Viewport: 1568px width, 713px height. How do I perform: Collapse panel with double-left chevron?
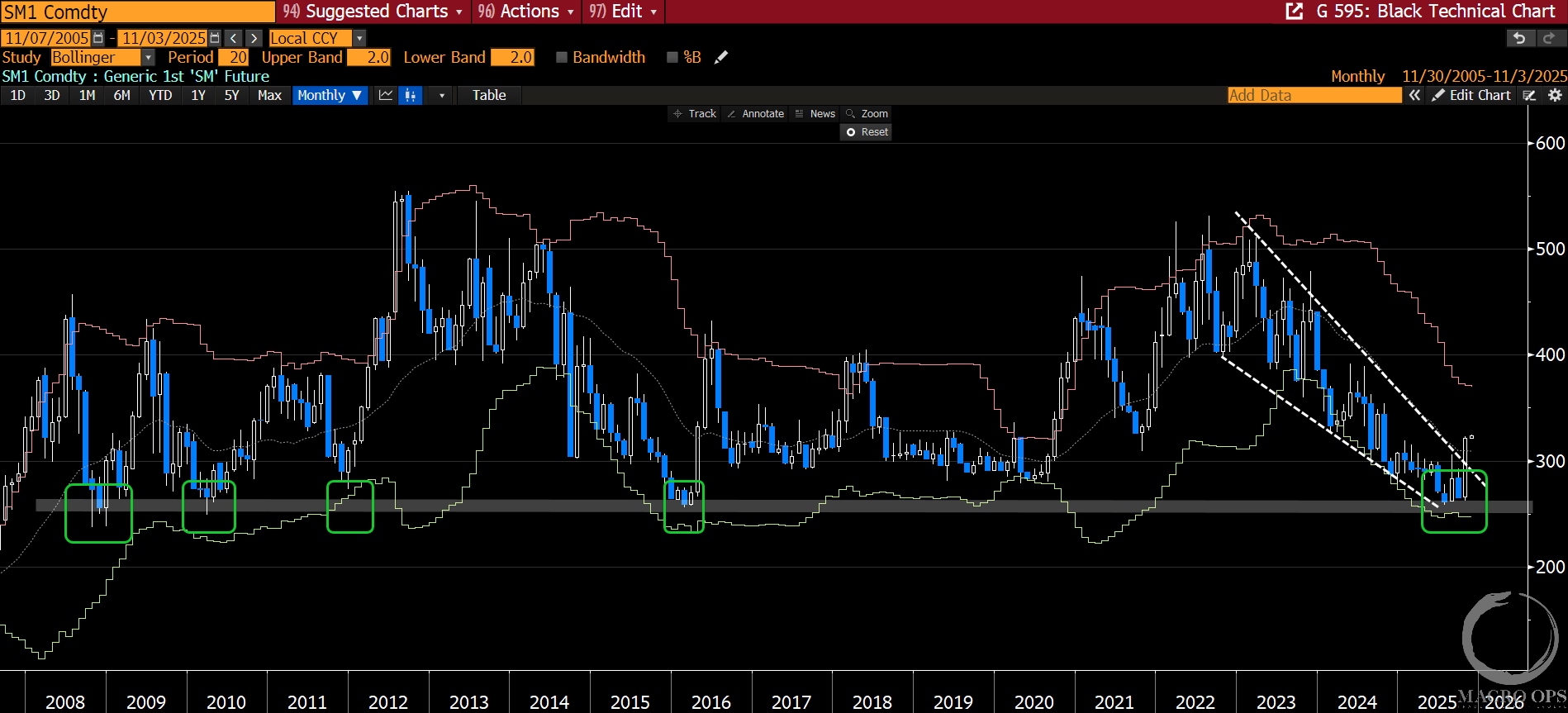coord(1414,95)
